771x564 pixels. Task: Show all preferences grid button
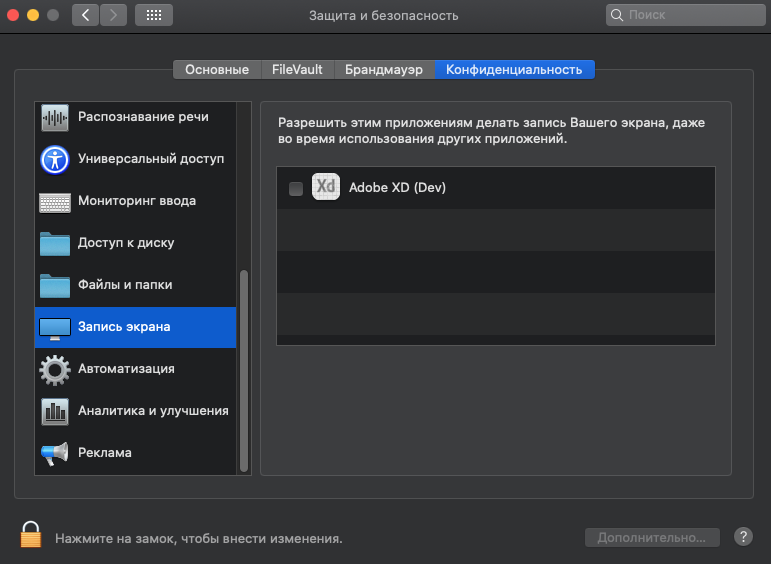[153, 15]
